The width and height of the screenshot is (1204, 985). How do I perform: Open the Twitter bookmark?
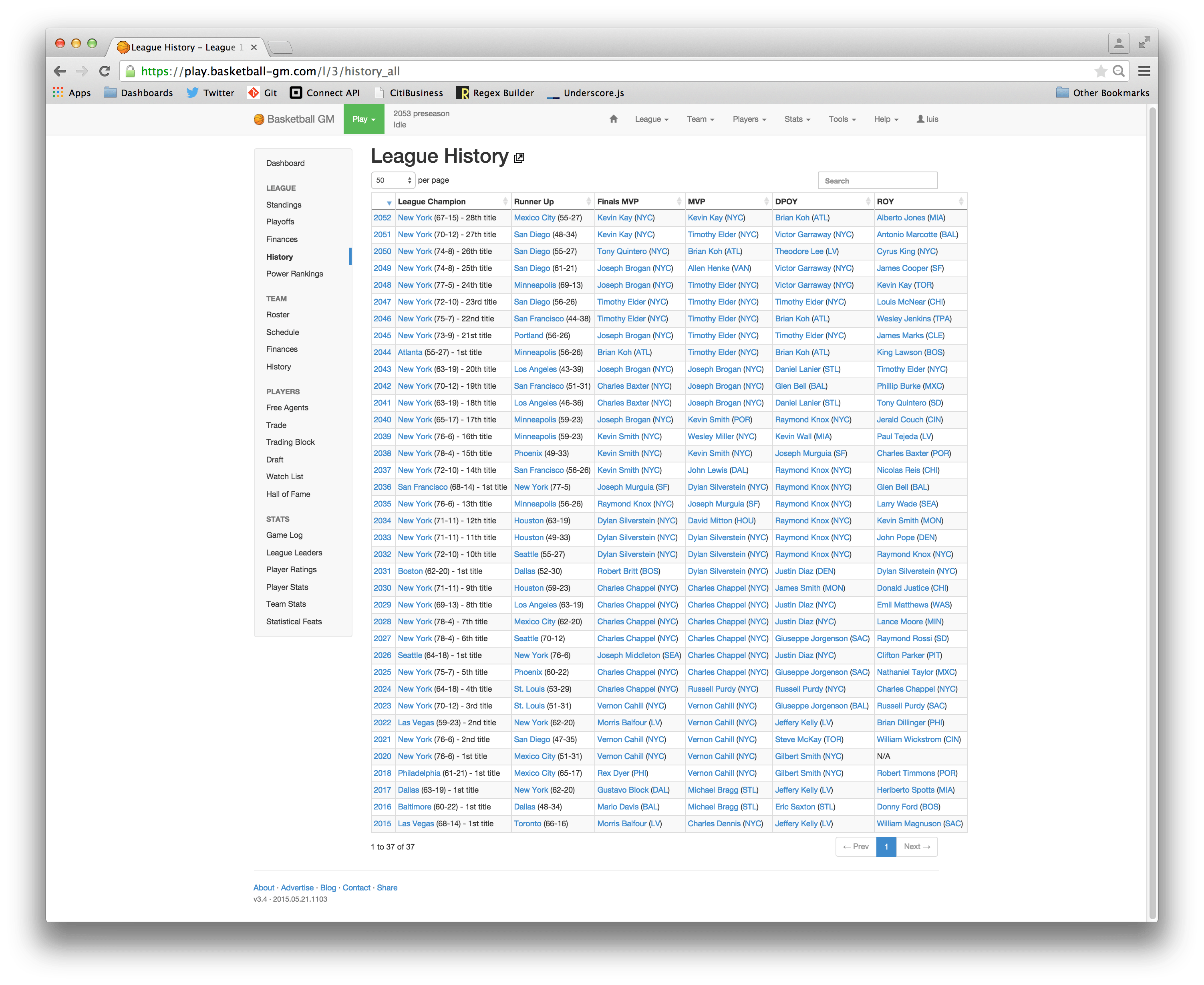click(210, 93)
